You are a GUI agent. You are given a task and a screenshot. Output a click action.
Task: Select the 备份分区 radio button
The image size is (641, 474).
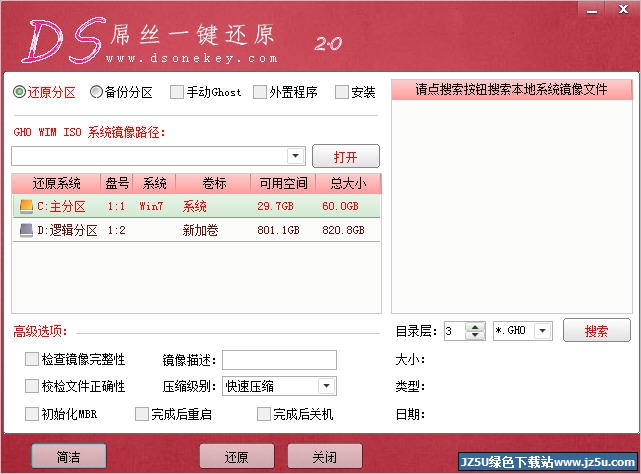[x=96, y=92]
